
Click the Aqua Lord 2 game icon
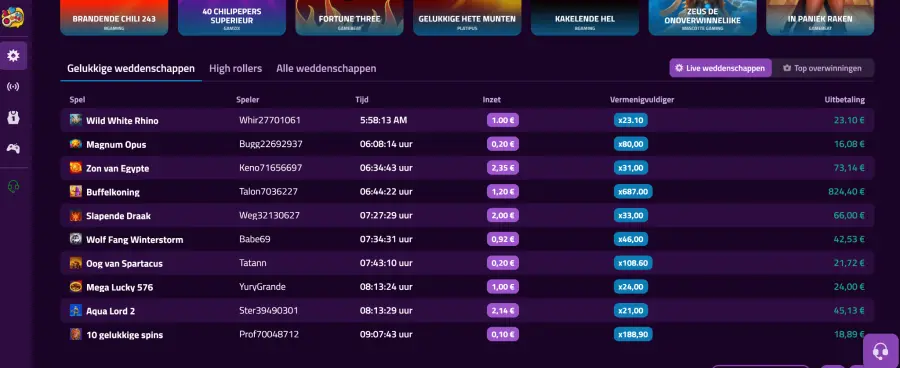click(x=76, y=311)
